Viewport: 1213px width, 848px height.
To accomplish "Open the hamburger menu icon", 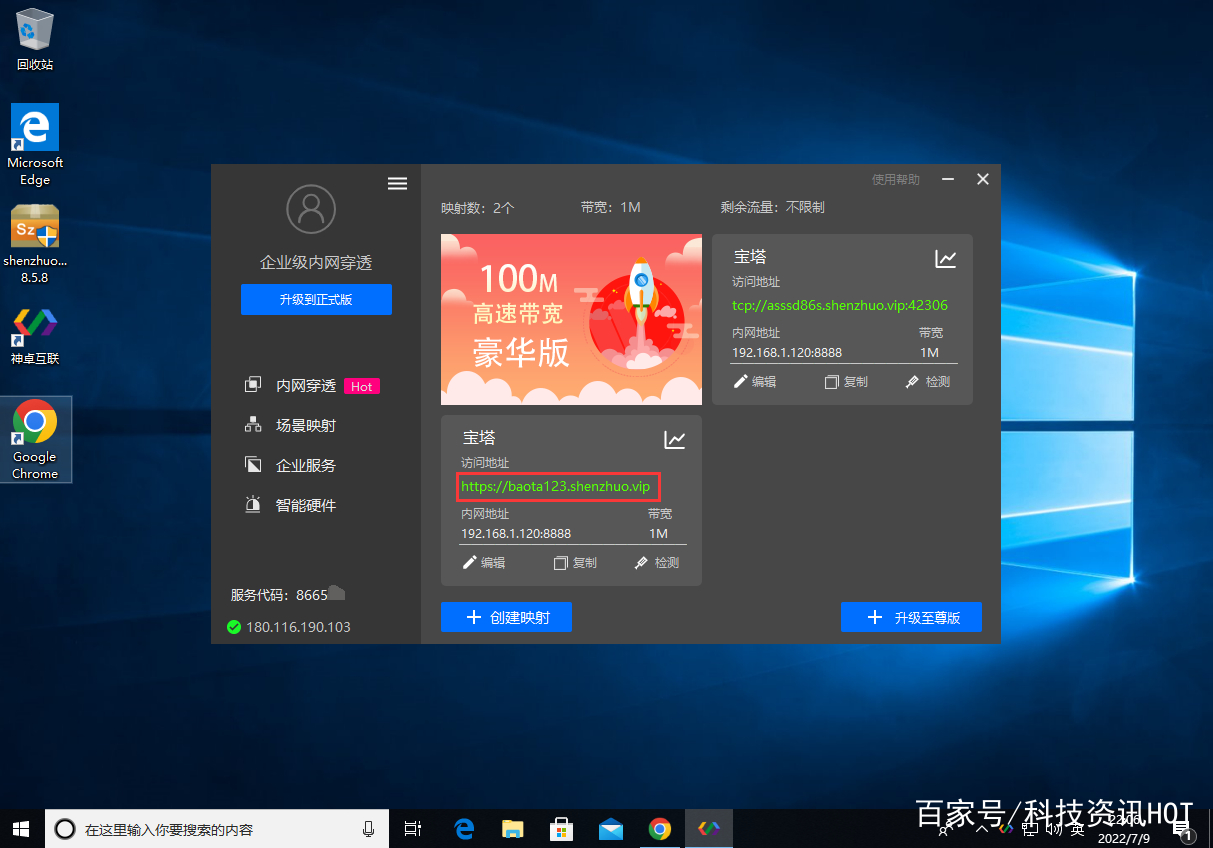I will click(397, 183).
